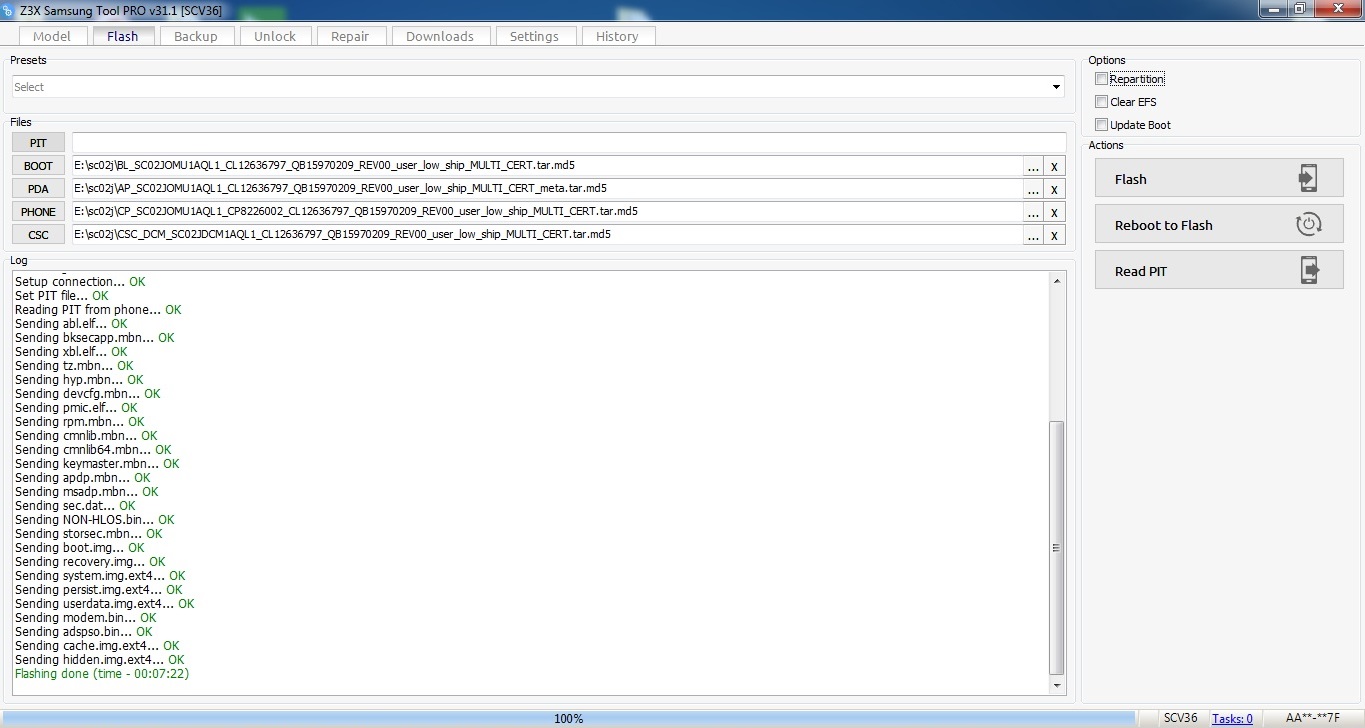Click the AA**-**7F serial status entry
Viewport: 1365px width, 728px height.
(1312, 718)
